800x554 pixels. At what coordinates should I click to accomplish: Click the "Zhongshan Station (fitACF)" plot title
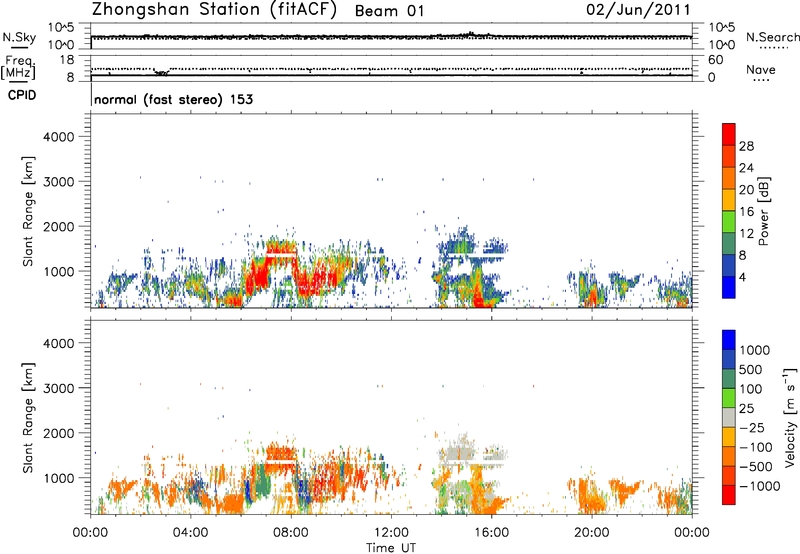coord(214,10)
